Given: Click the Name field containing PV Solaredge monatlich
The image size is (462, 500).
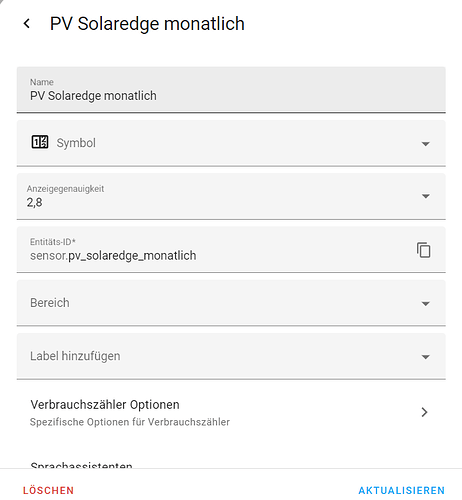Looking at the screenshot, I should pos(231,89).
